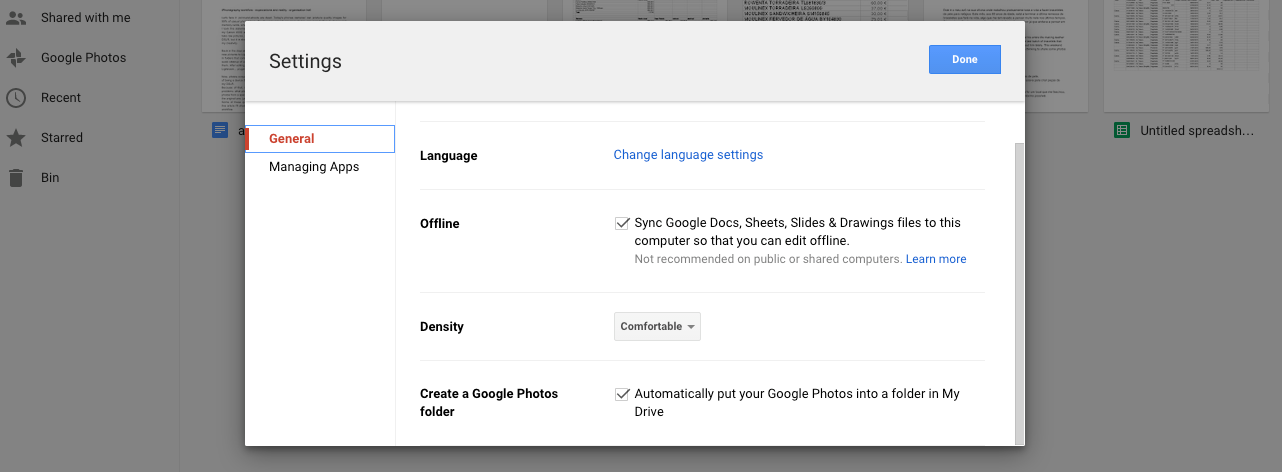Click the Shared with me people icon
The image size is (1282, 472).
(16, 18)
